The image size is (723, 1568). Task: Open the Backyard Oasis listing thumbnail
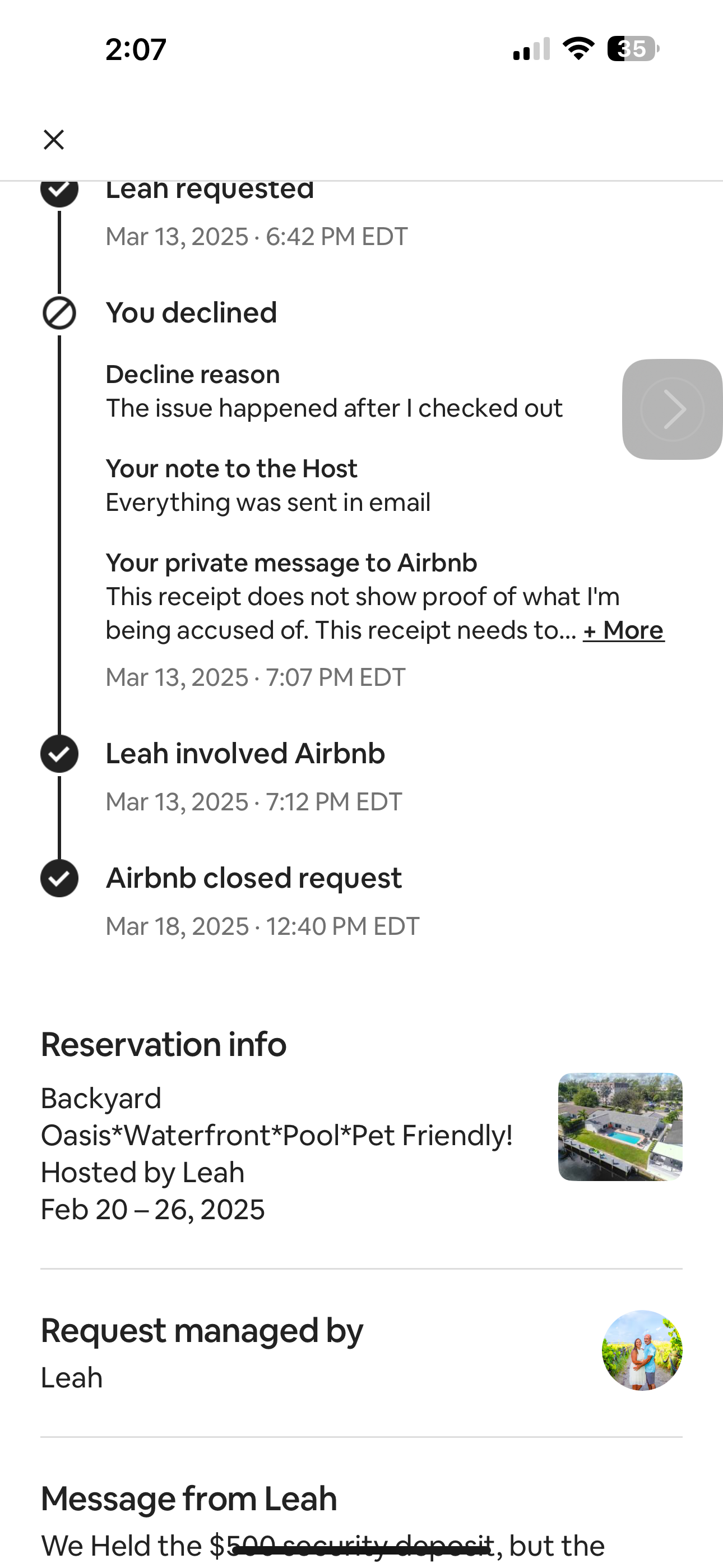(619, 1127)
